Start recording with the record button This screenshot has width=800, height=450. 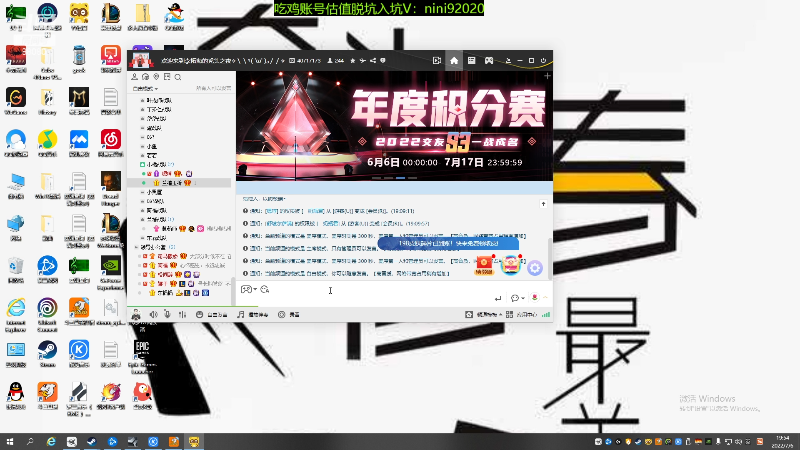tap(289, 314)
